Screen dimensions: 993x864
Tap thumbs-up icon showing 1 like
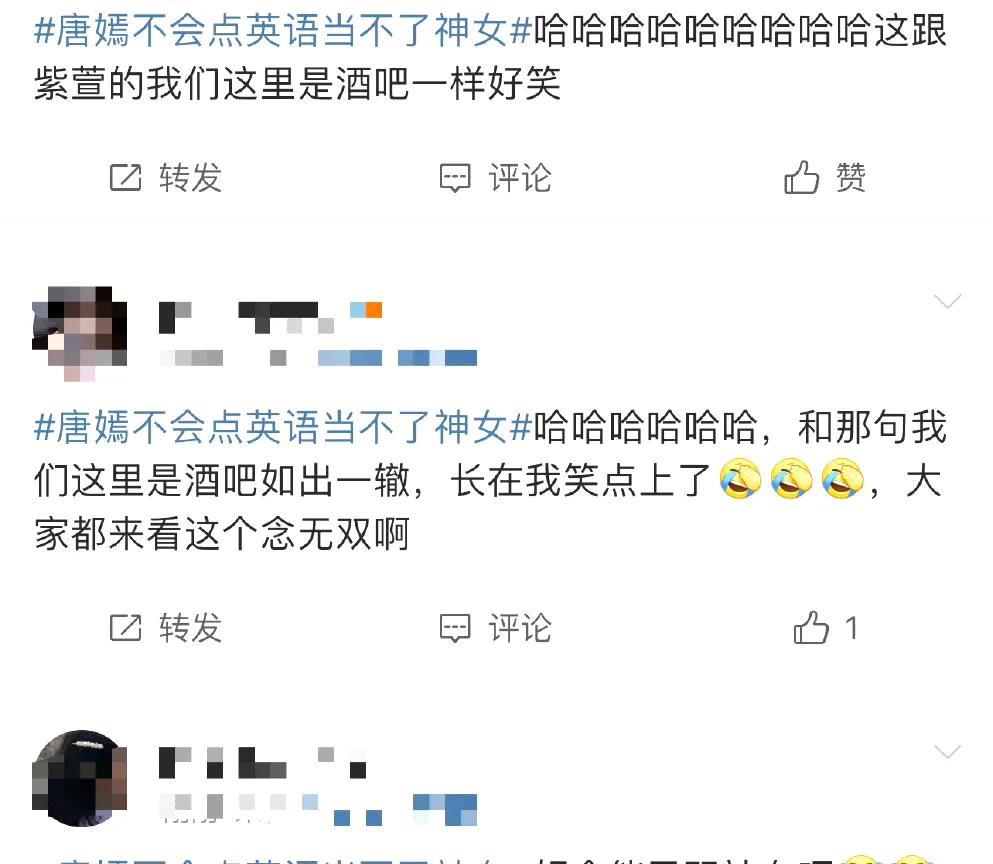point(811,627)
